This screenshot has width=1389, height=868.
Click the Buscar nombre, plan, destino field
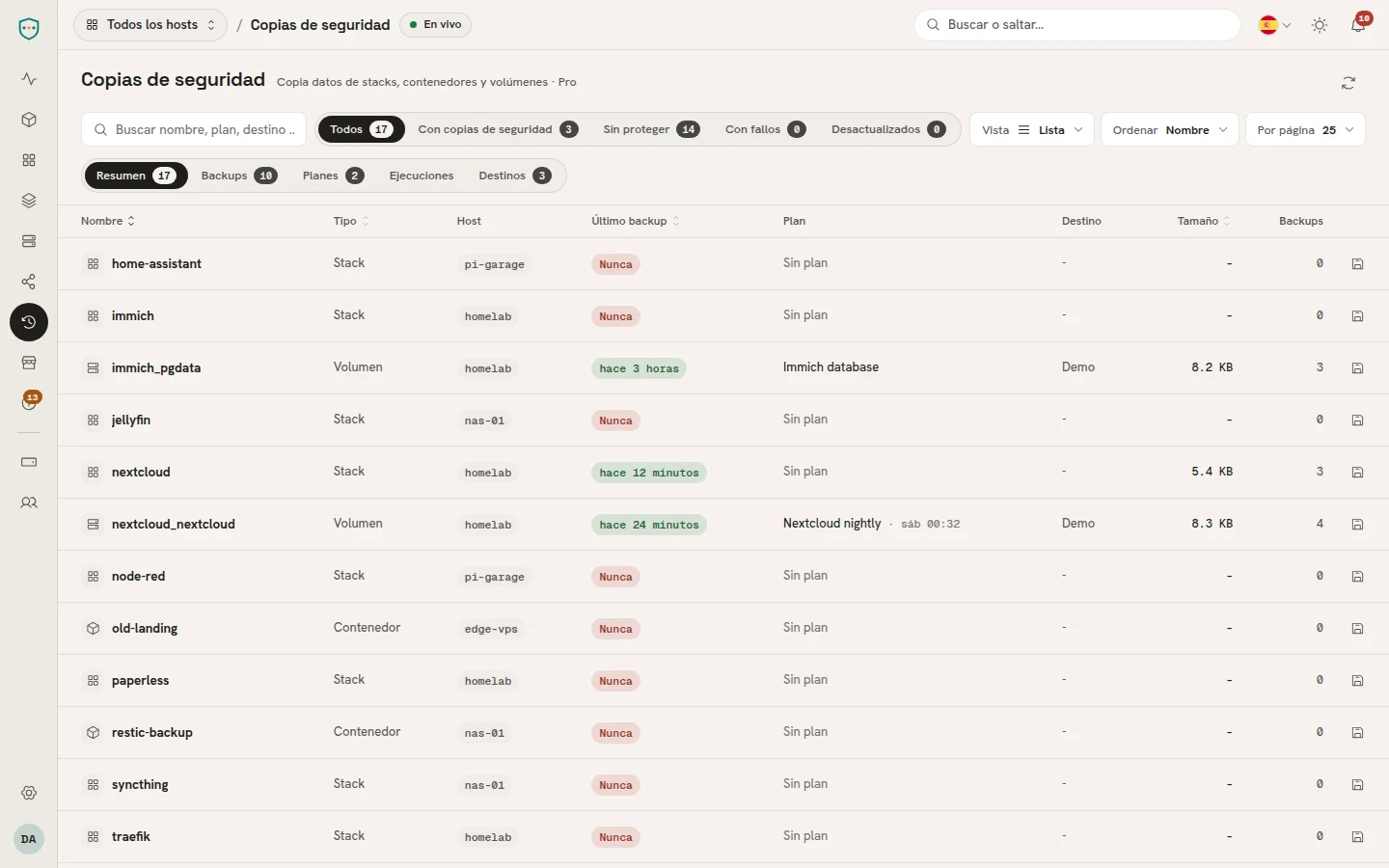pos(194,130)
